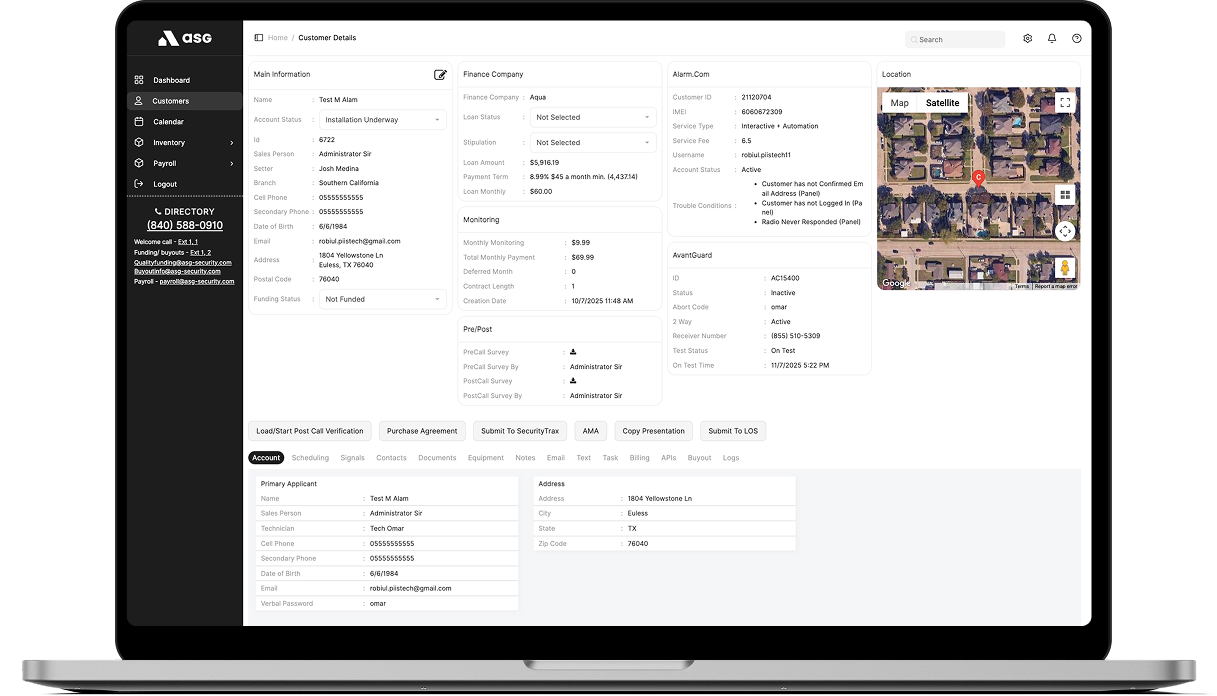Open the Account Status dropdown
The width and height of the screenshot is (1217, 696).
(x=381, y=120)
